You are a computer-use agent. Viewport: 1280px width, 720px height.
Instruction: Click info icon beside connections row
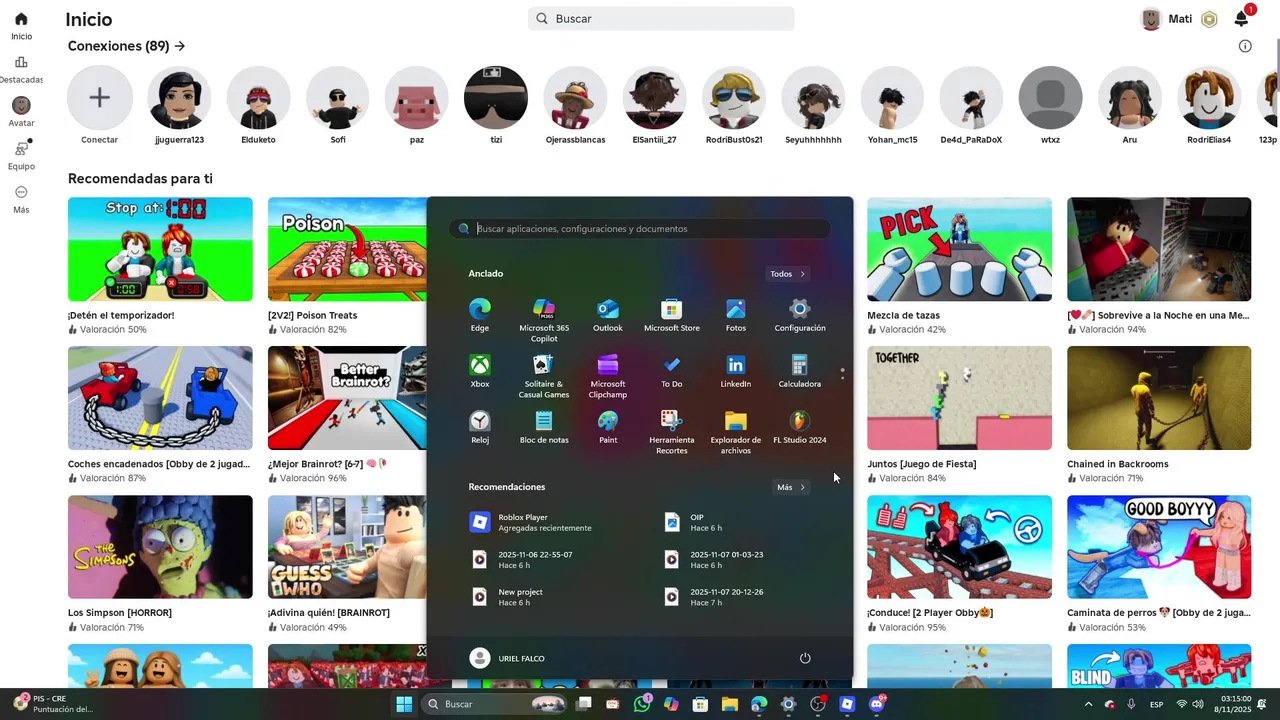pos(1245,46)
